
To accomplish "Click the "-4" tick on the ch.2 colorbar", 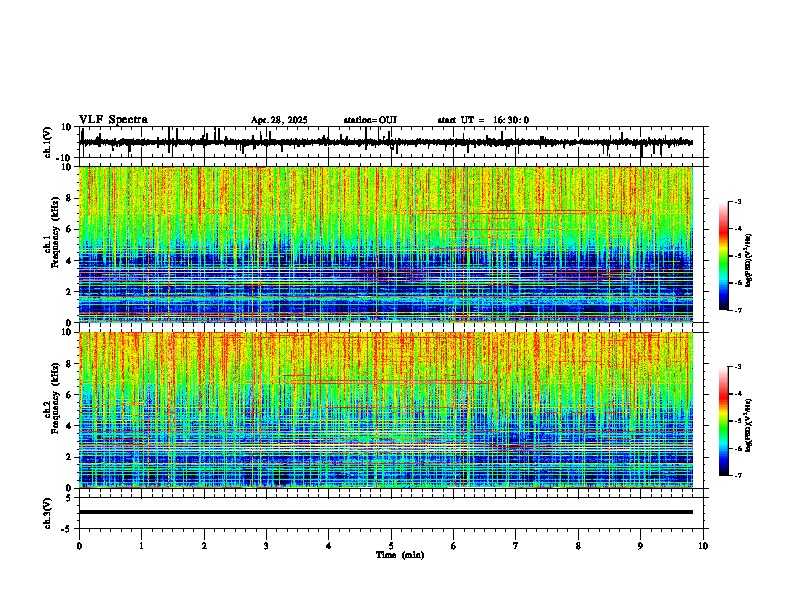I will (x=737, y=394).
